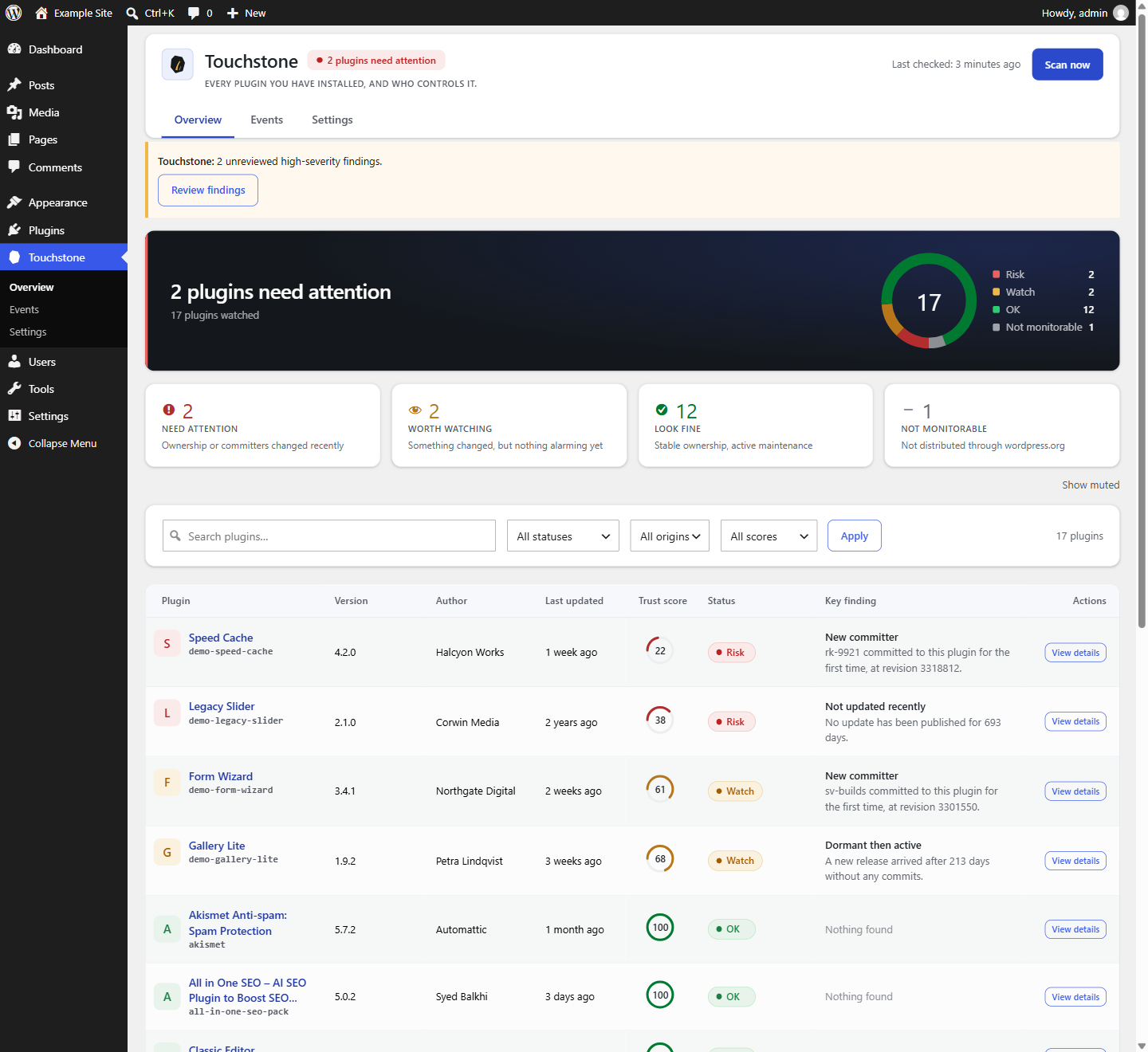
Task: Click the Dashboard sidebar icon
Action: pos(14,49)
